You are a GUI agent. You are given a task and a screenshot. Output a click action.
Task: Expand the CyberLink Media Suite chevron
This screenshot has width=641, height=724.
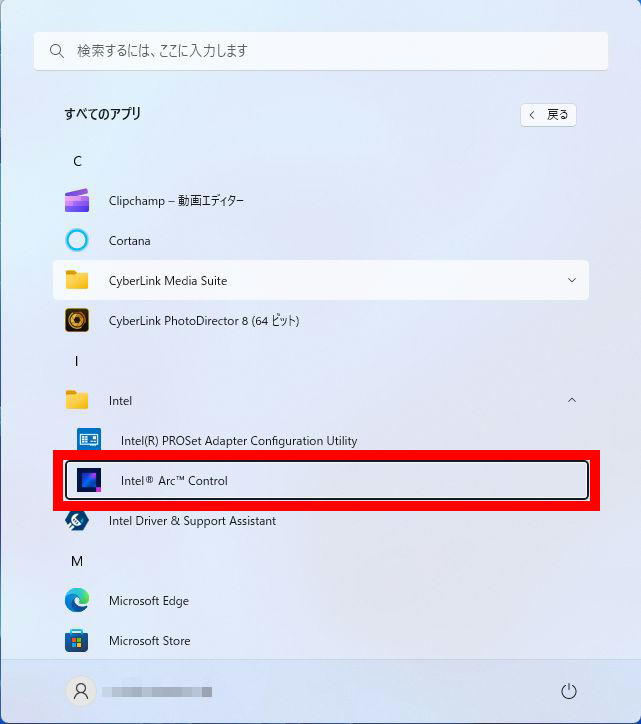pos(572,280)
